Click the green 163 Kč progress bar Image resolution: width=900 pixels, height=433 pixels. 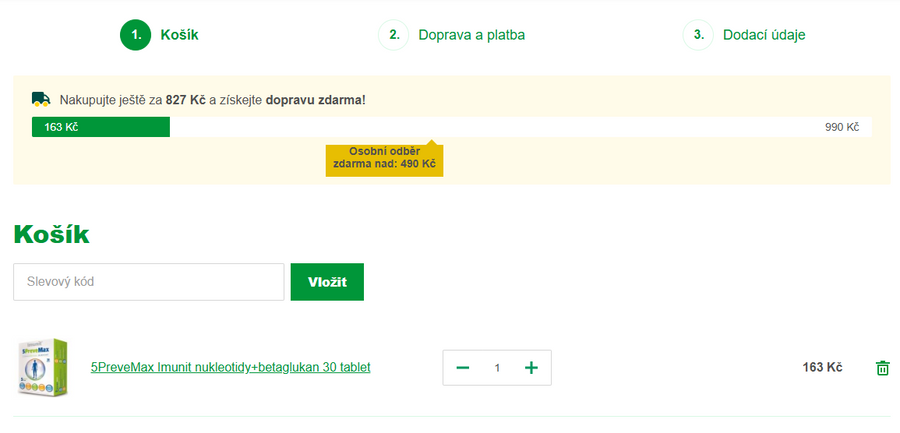click(101, 127)
